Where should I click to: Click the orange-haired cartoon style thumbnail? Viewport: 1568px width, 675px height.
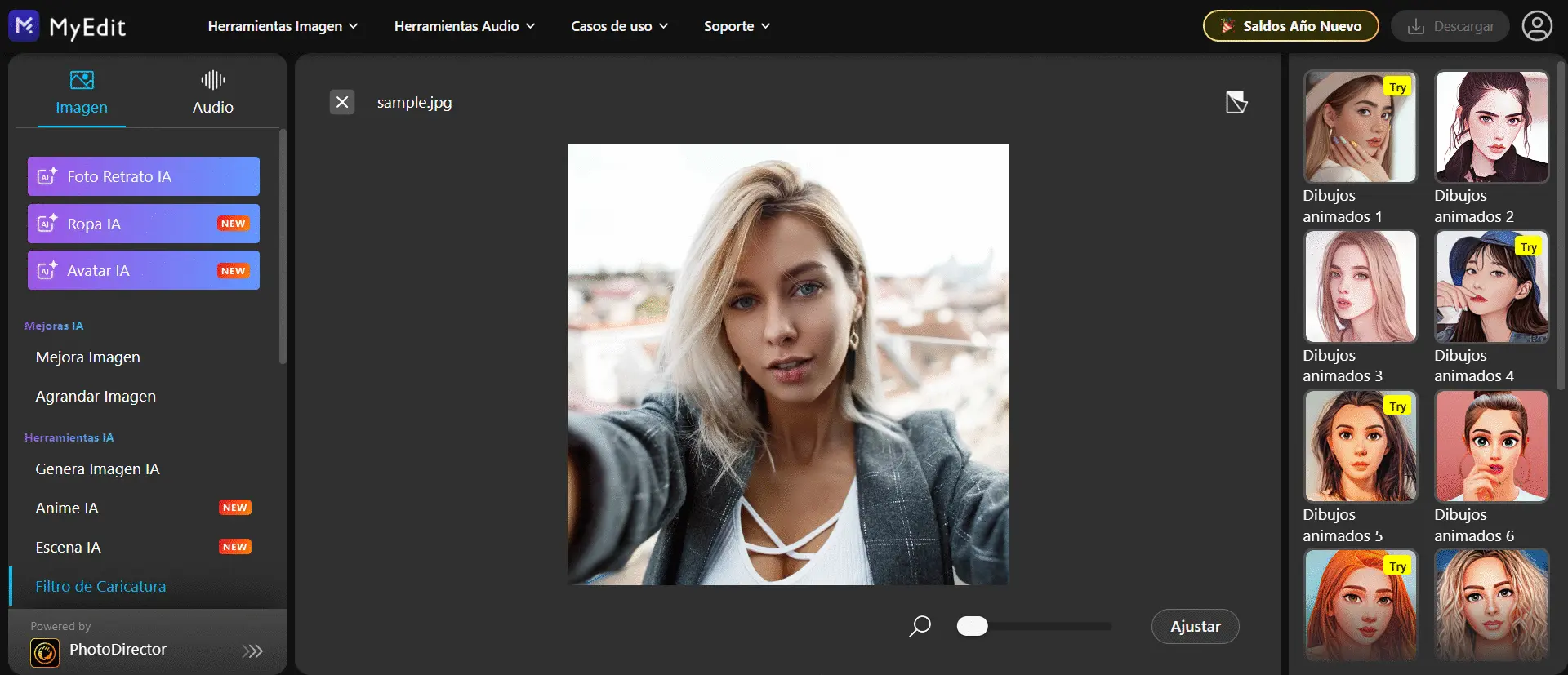1361,605
